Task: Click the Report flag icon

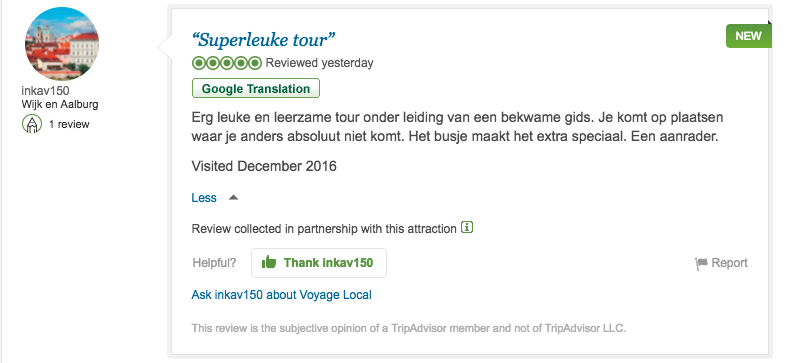Action: pos(701,263)
